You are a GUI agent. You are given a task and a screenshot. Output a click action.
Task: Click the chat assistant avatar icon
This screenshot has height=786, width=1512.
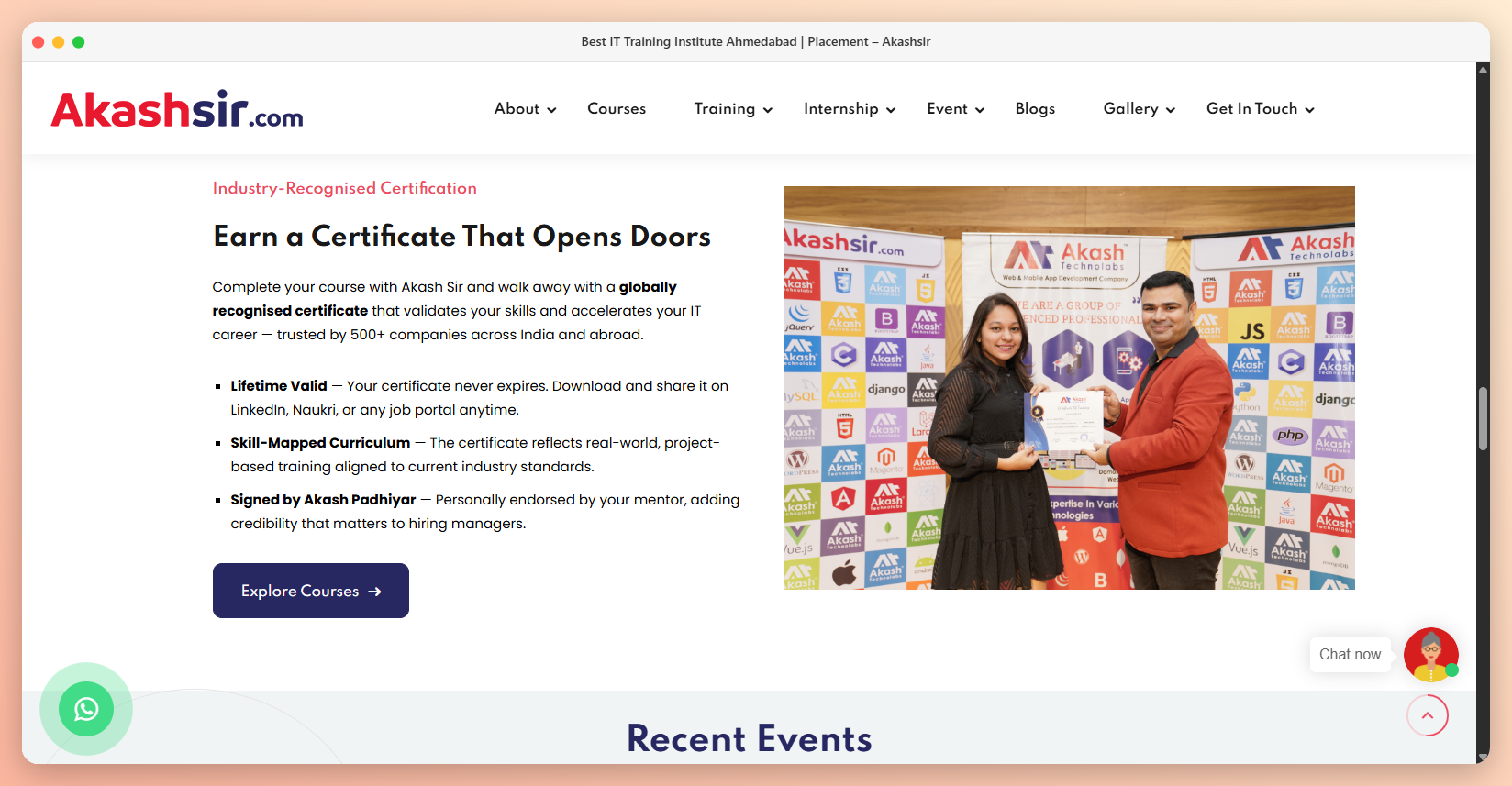[x=1430, y=654]
